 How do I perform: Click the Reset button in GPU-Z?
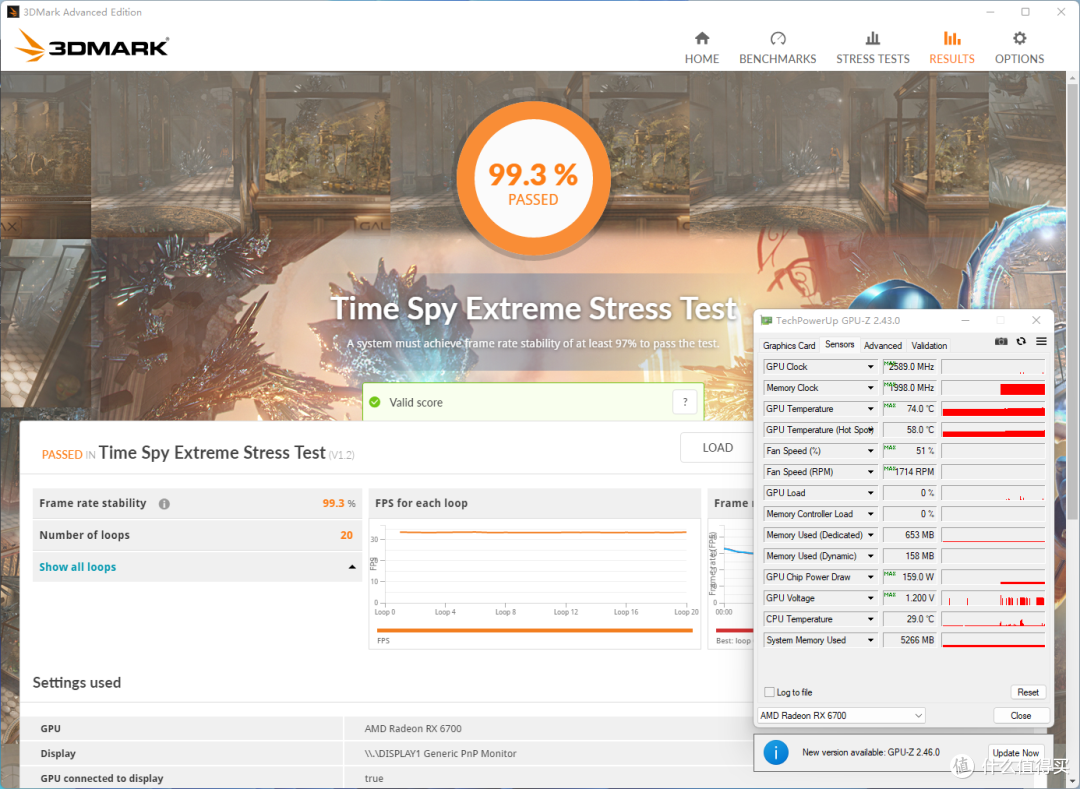click(x=1028, y=692)
